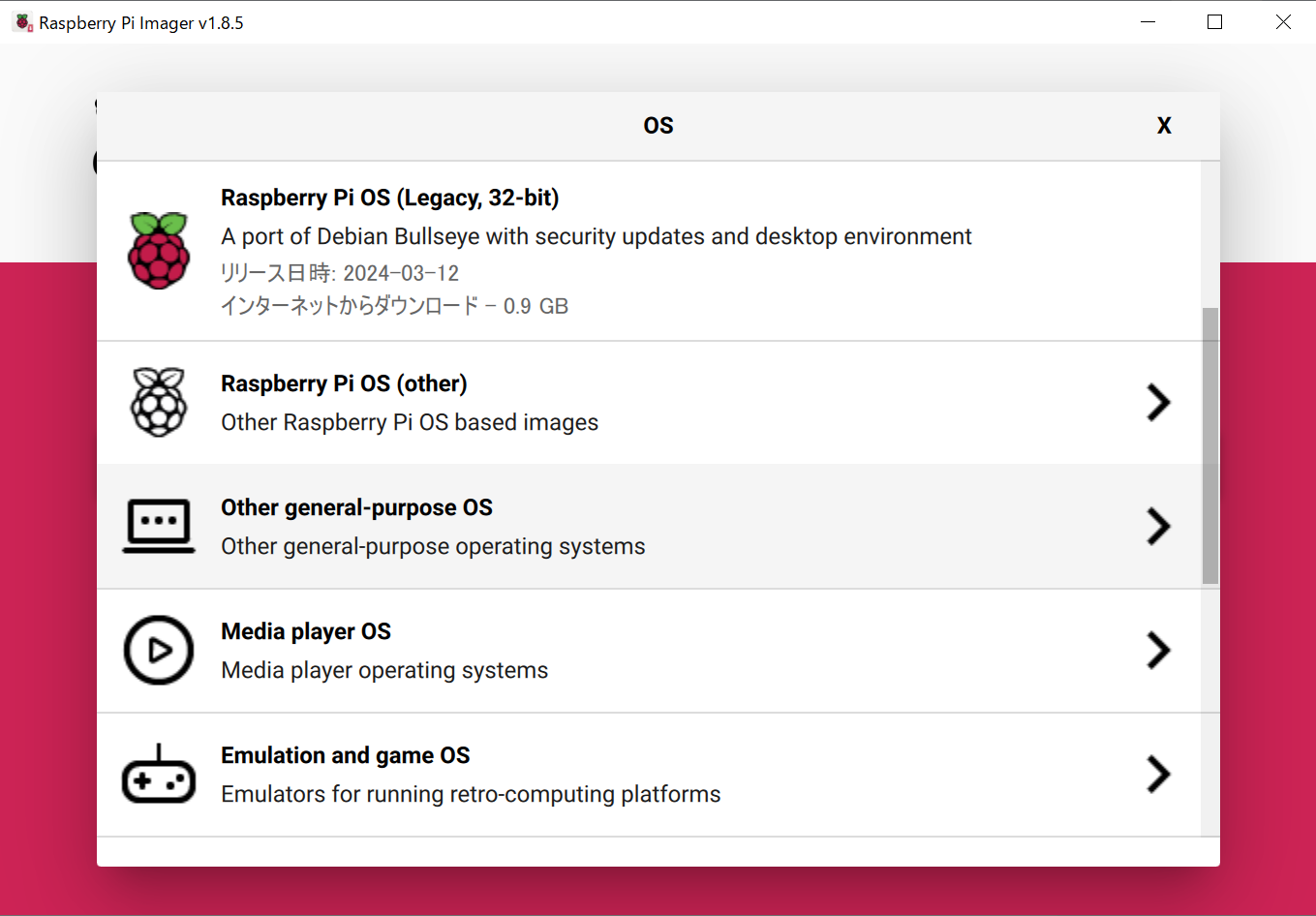The height and width of the screenshot is (916, 1316).
Task: Open the Other general-purpose OS category
Action: click(581, 526)
